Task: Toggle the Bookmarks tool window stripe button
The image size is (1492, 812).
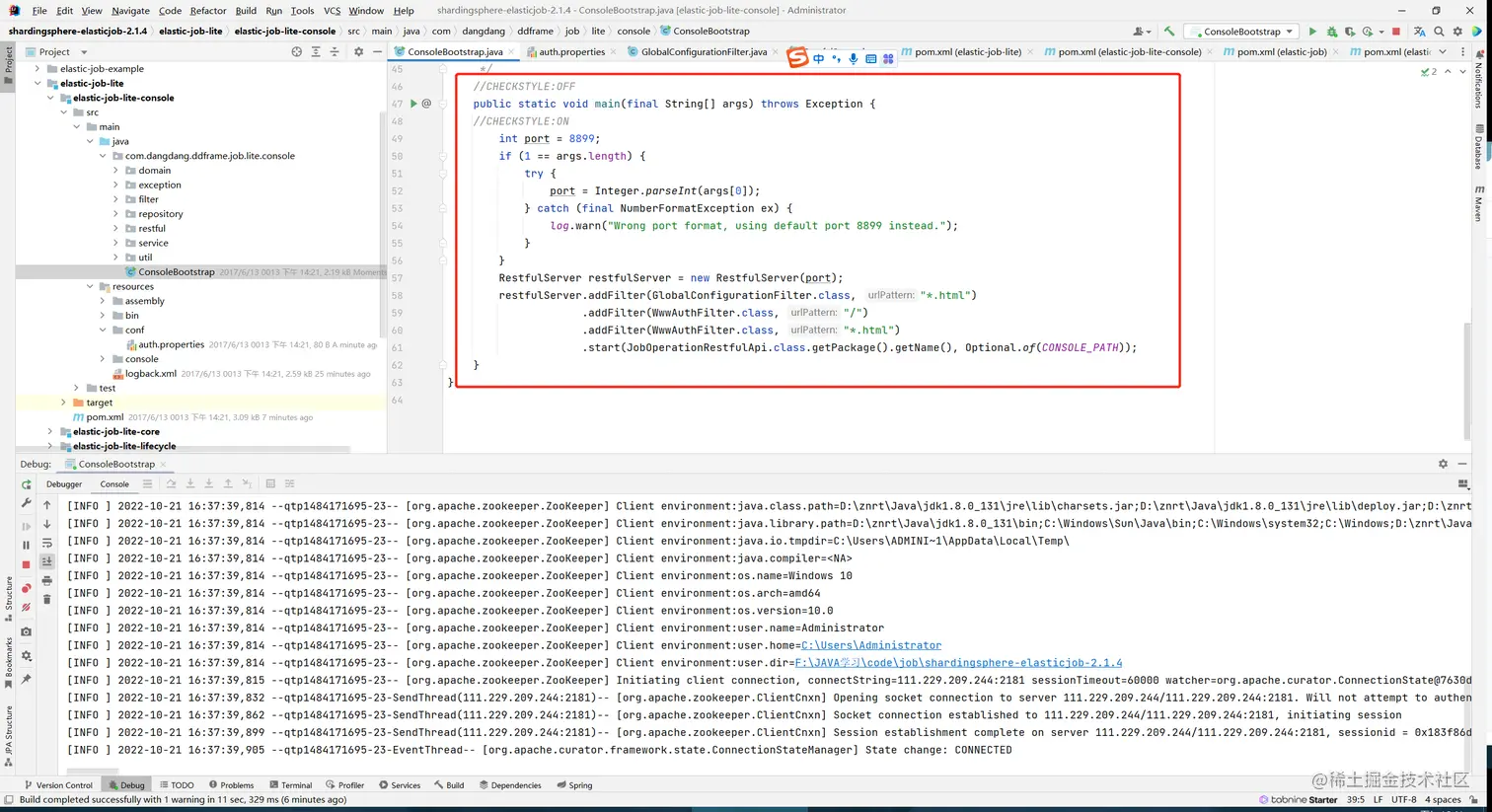Action: 8,661
